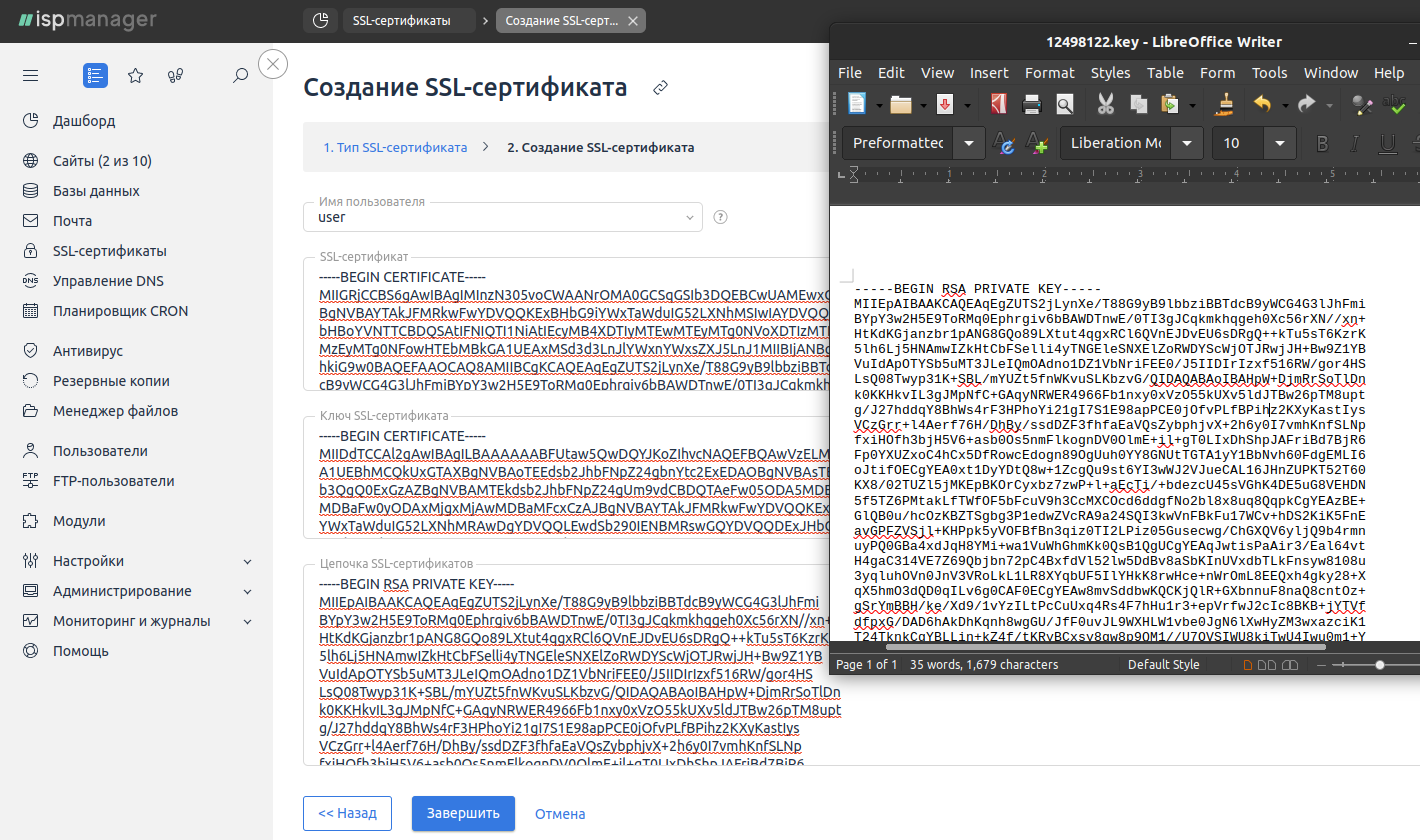This screenshot has height=840, width=1420.
Task: Open favorites star in ispmanager sidebar
Action: [136, 75]
